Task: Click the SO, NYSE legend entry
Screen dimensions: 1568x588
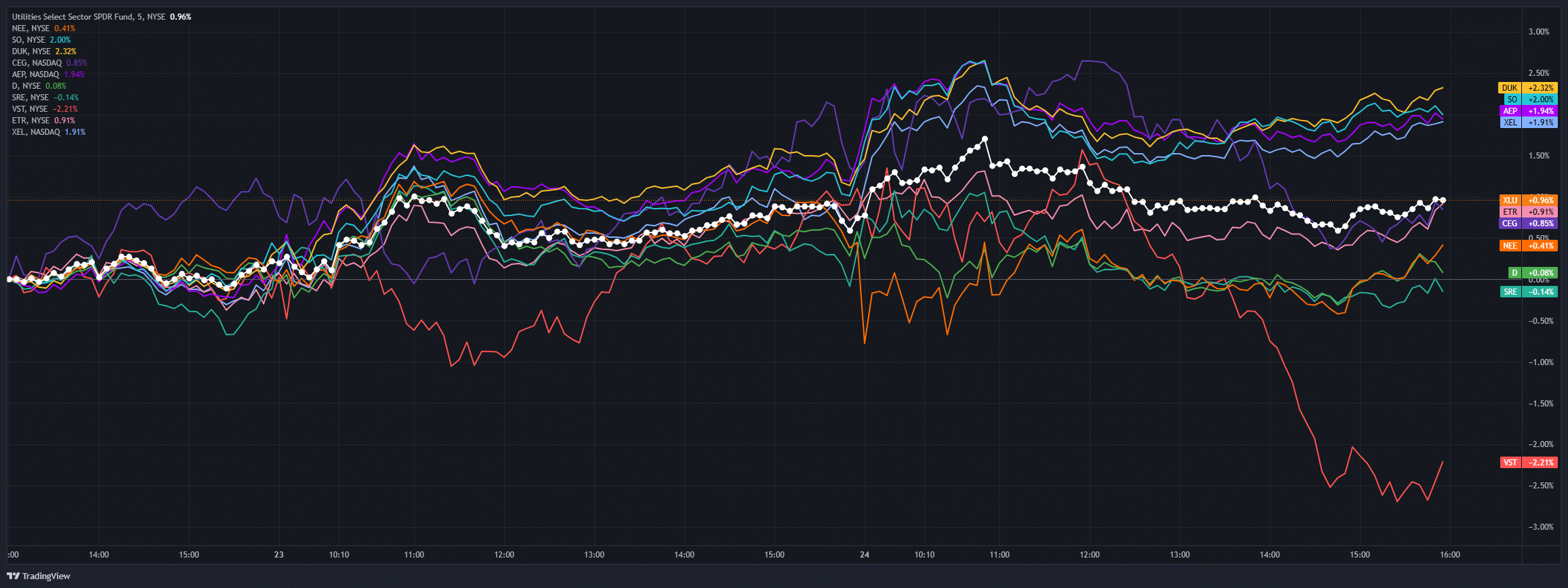Action: [x=41, y=40]
